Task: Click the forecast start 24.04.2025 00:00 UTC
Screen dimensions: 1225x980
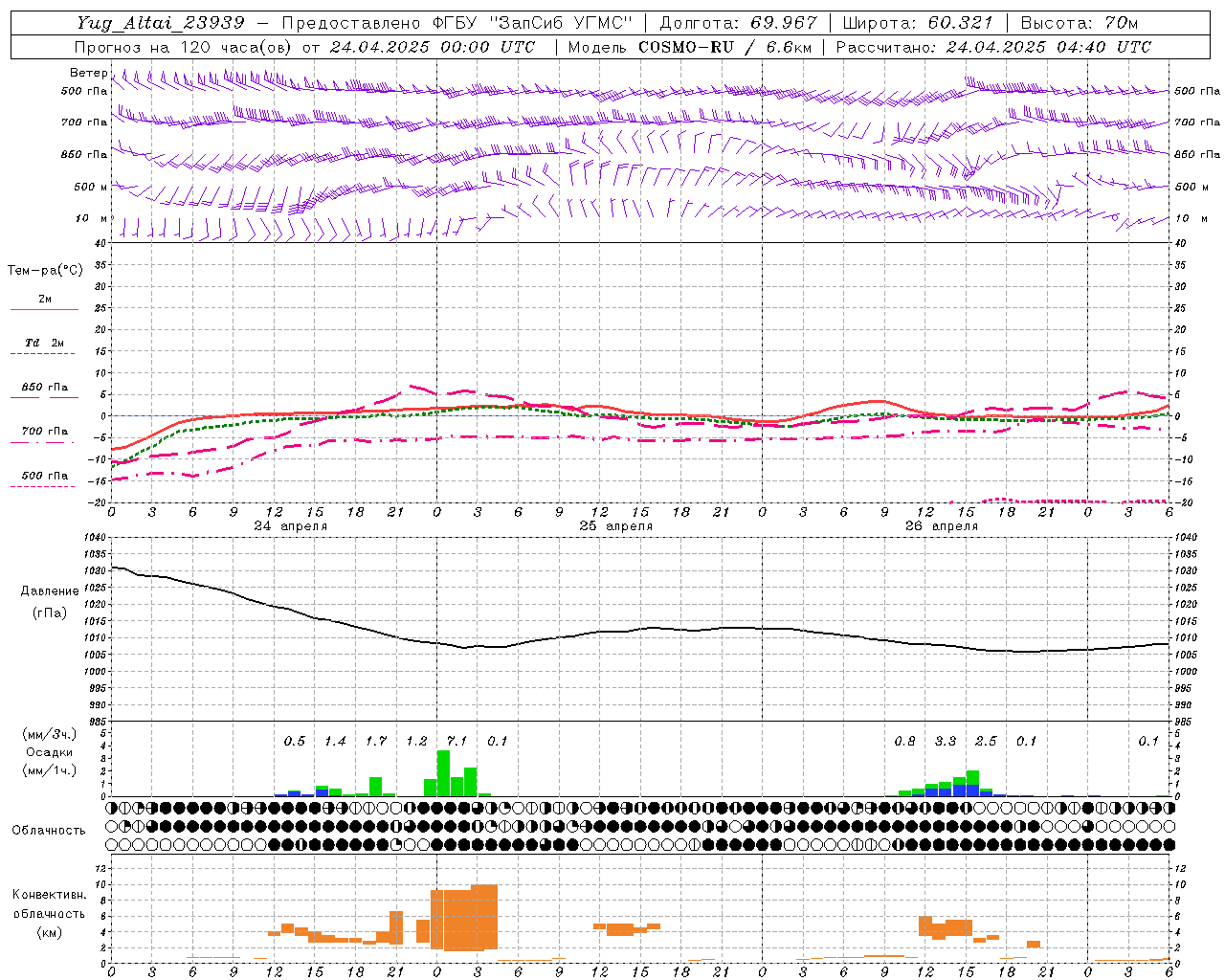Action: 433,47
